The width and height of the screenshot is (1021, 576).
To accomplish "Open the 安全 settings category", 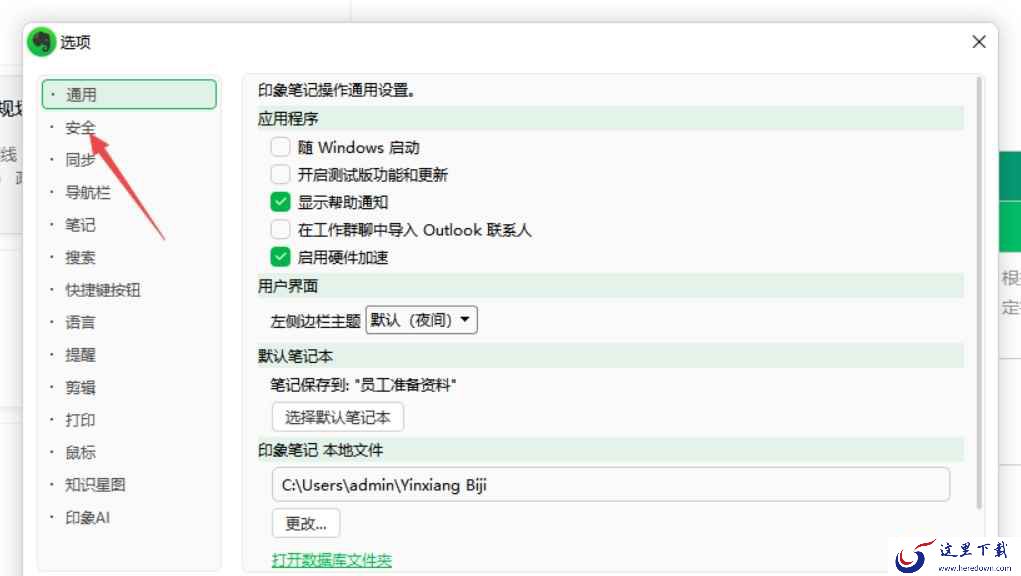I will point(80,128).
